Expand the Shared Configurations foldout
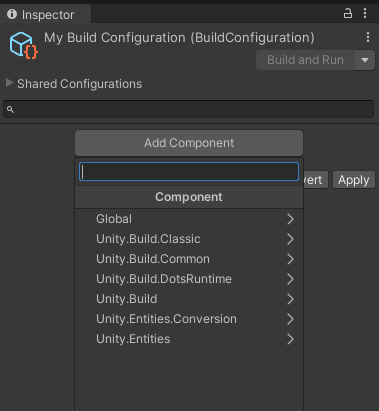Screen dimensions: 379x411 9,83
